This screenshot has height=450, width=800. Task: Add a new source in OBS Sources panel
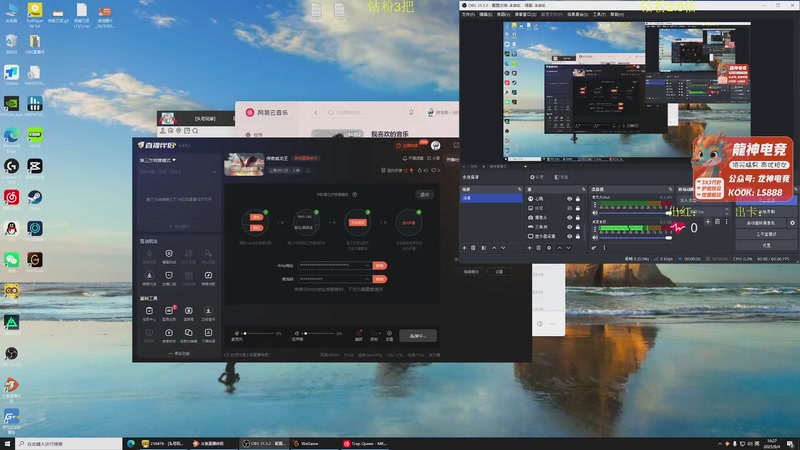(530, 248)
